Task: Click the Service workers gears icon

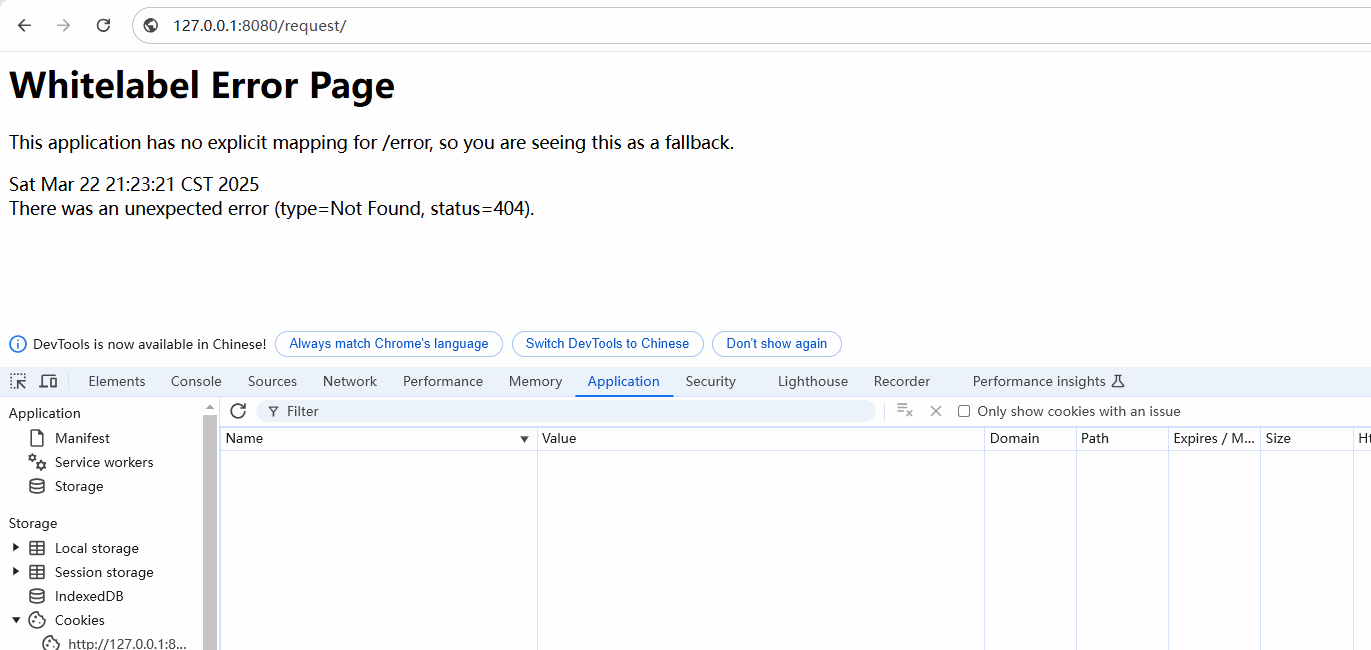Action: [x=37, y=462]
